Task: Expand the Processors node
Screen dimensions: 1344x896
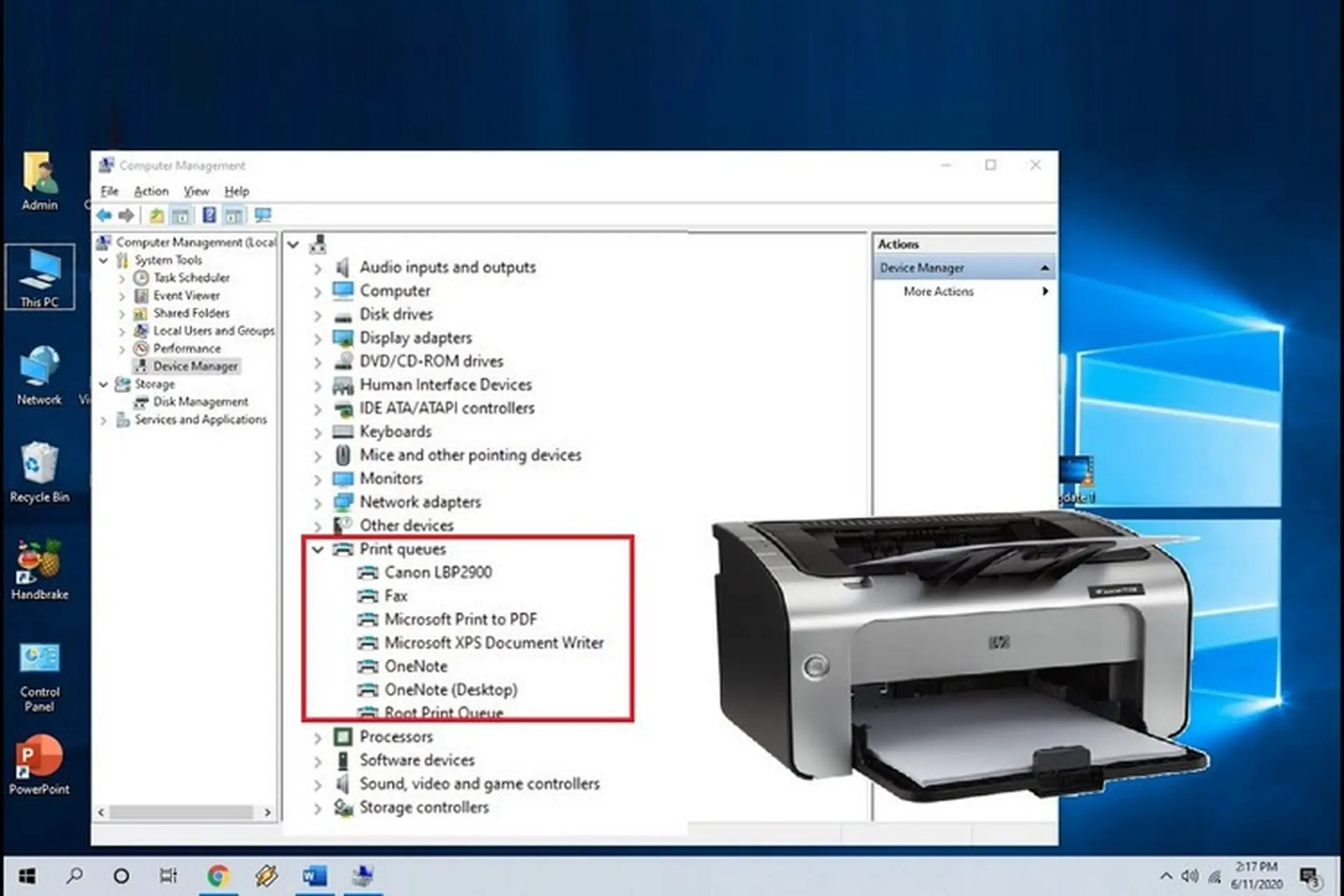Action: tap(318, 738)
